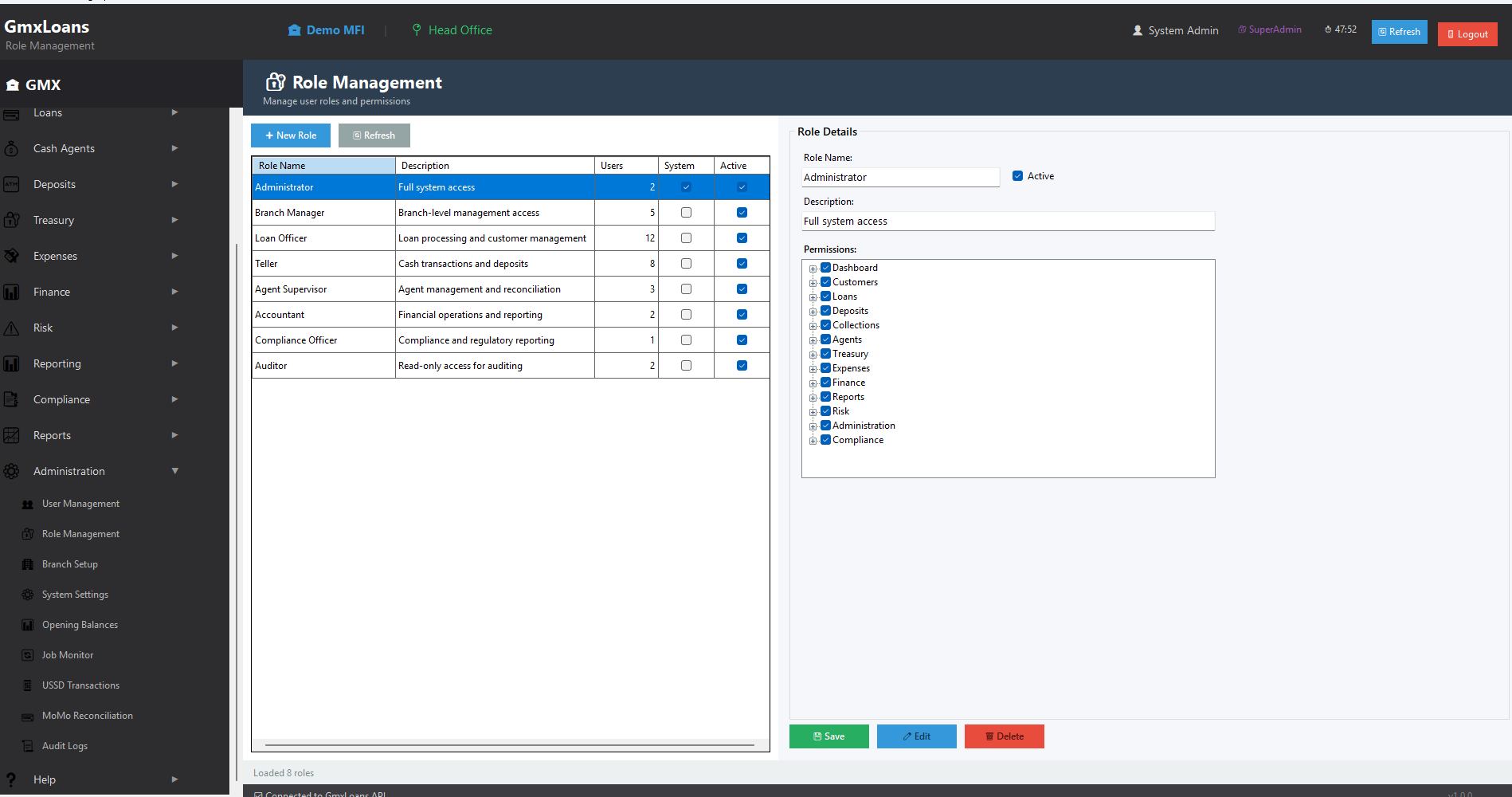Click the Reporting sidebar icon
This screenshot has width=1512, height=797.
coord(11,363)
